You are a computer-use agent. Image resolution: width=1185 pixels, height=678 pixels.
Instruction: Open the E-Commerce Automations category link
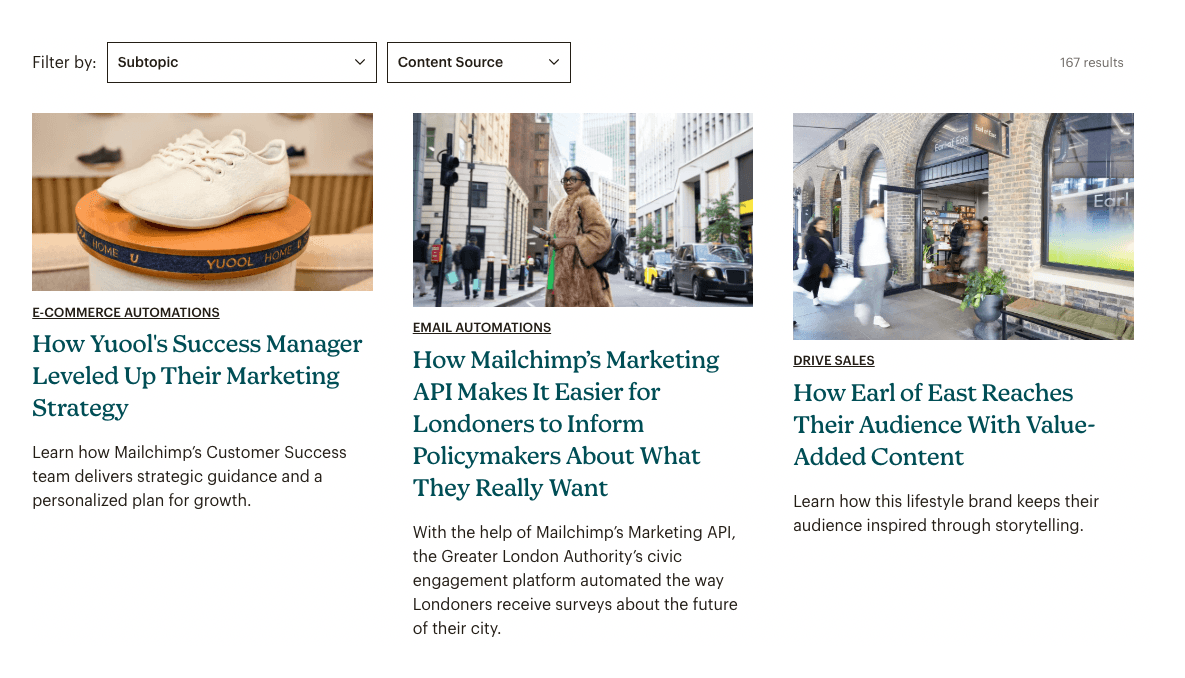pyautogui.click(x=126, y=313)
